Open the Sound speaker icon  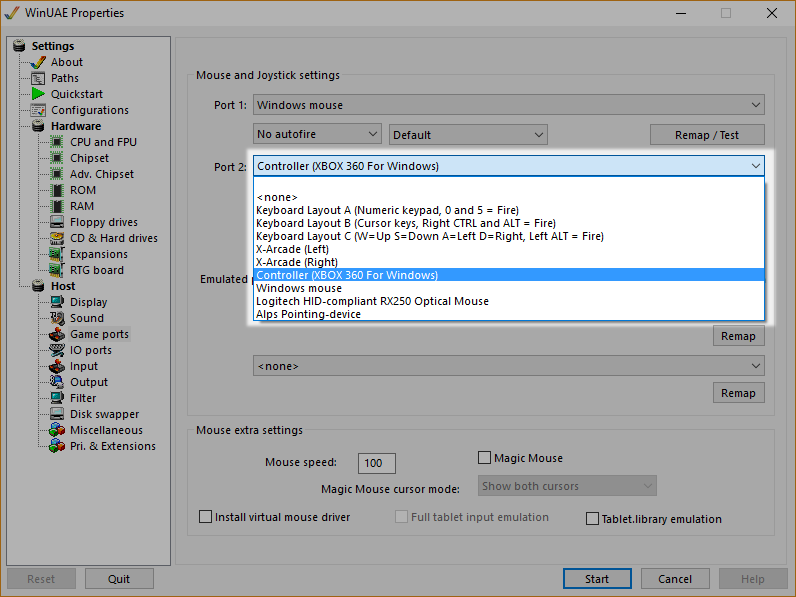pos(57,318)
